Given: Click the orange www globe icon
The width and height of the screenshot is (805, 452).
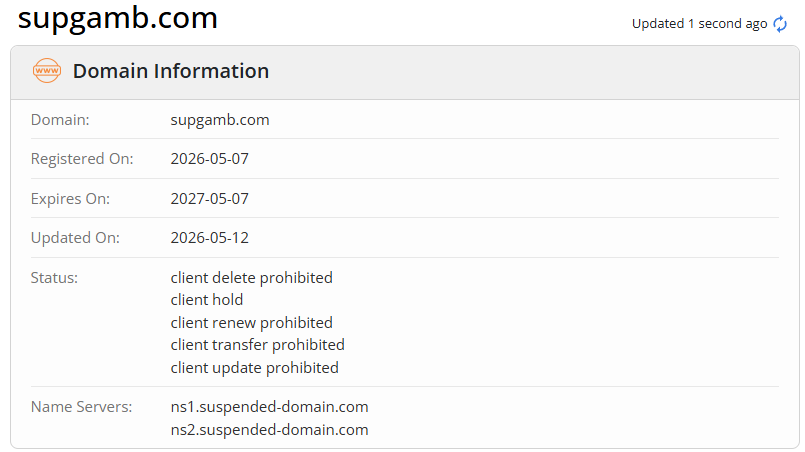Looking at the screenshot, I should pos(47,71).
